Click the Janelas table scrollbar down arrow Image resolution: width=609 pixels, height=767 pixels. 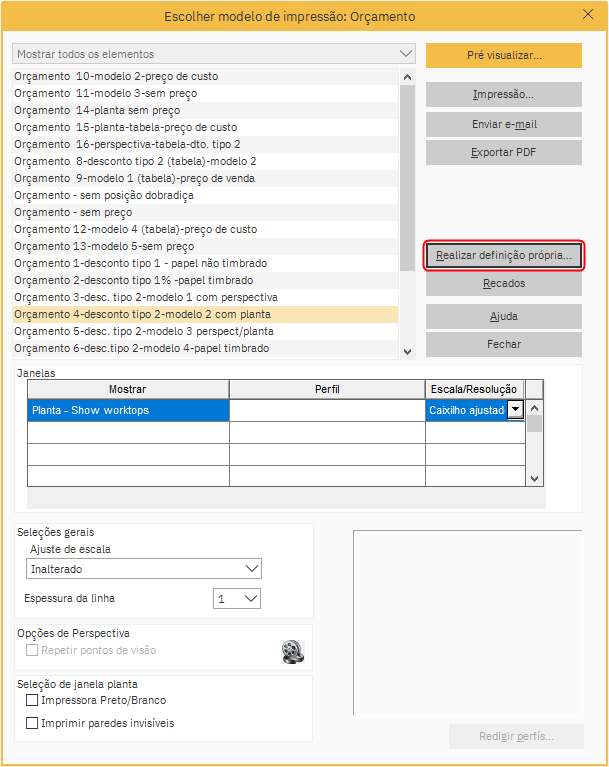(x=535, y=479)
